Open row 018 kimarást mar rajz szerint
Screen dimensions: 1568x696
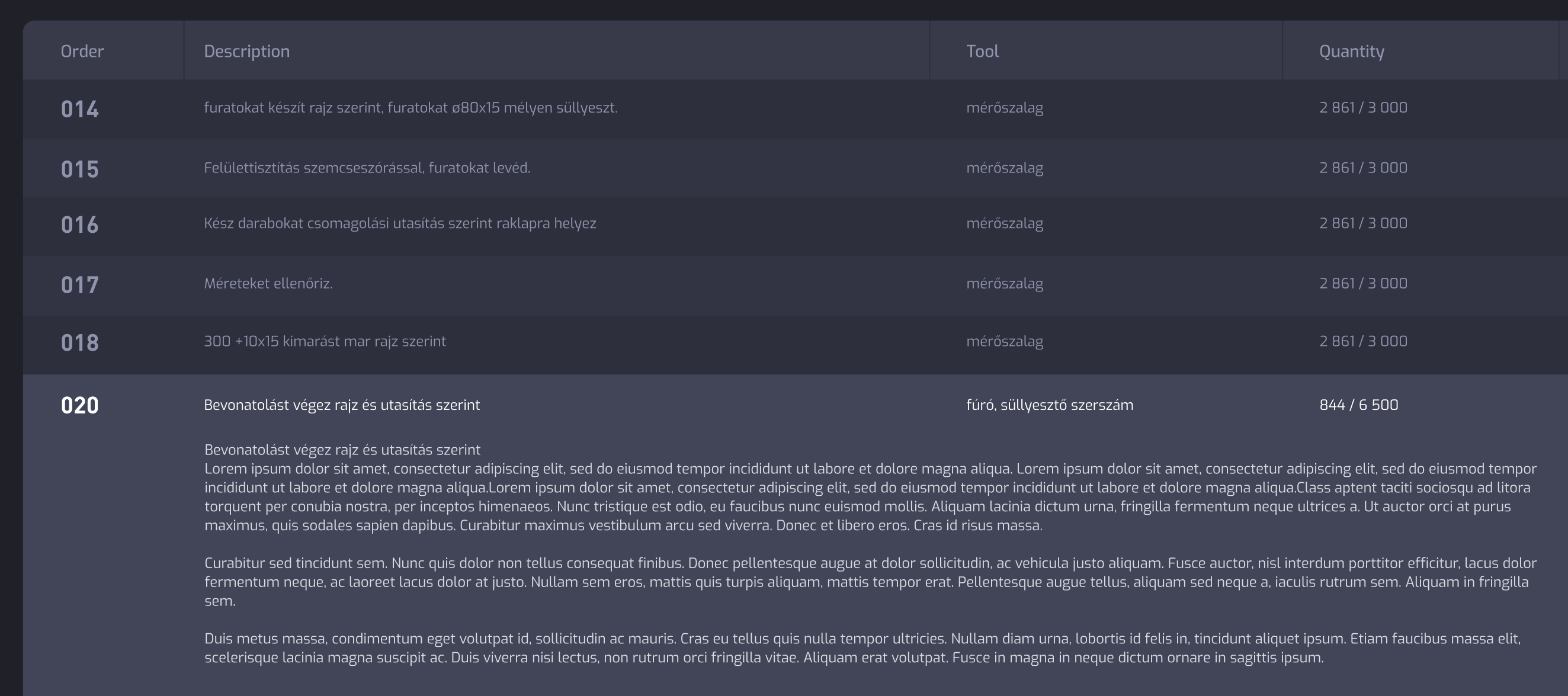pyautogui.click(x=325, y=341)
